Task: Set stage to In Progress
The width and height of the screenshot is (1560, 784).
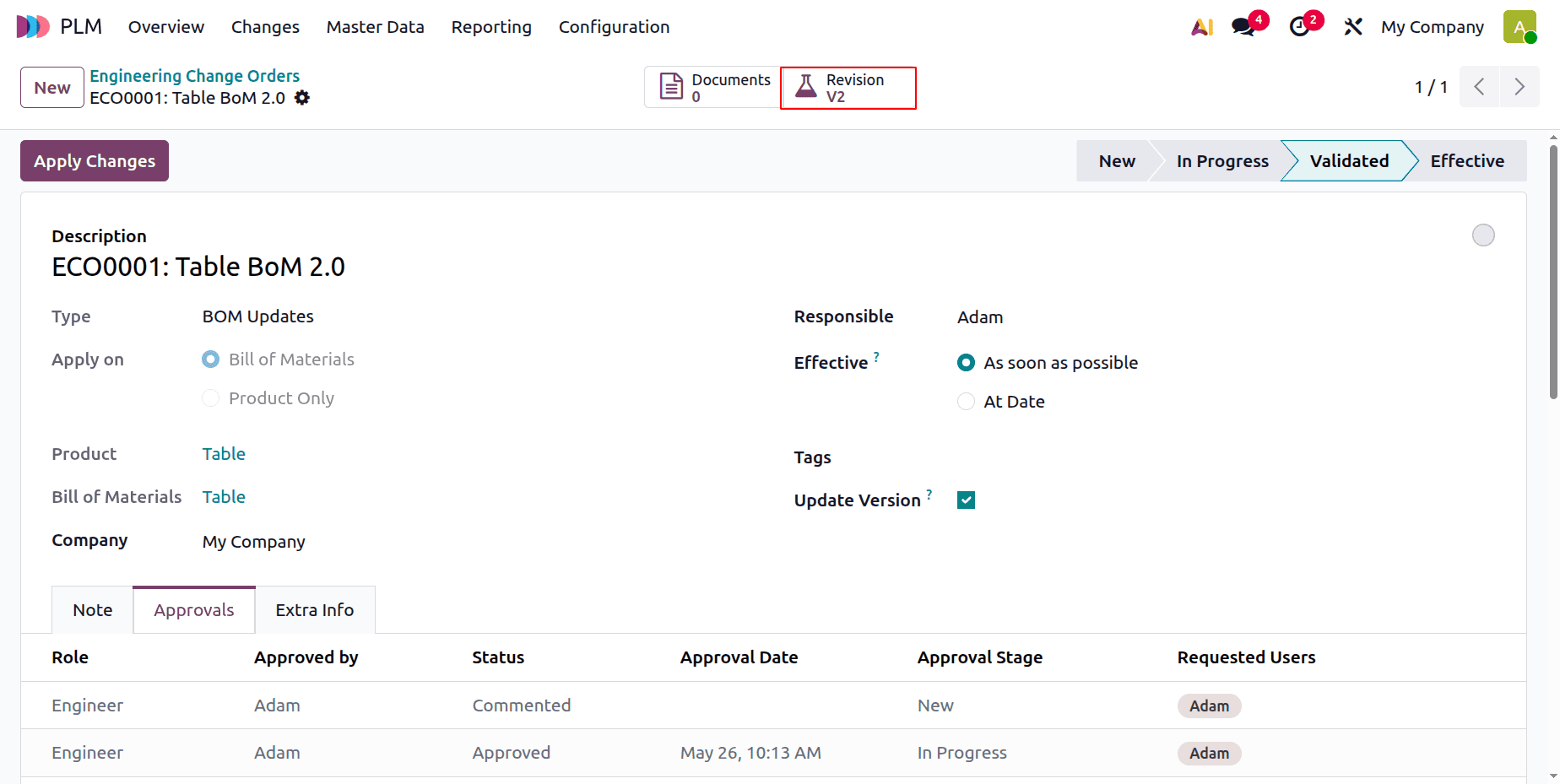Action: pos(1222,161)
